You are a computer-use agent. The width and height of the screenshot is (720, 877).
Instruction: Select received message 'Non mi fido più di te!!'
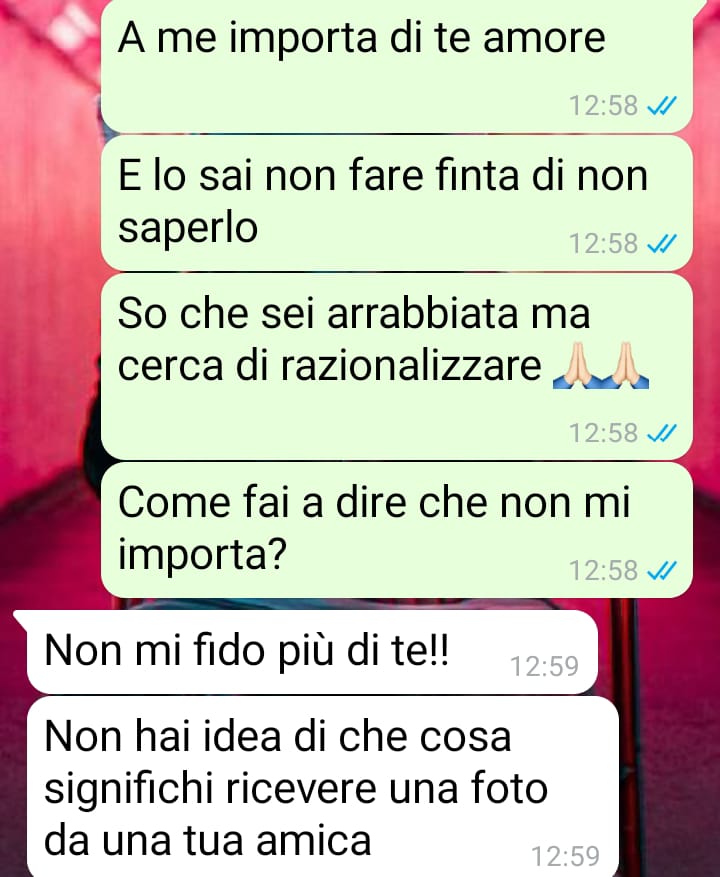point(312,652)
